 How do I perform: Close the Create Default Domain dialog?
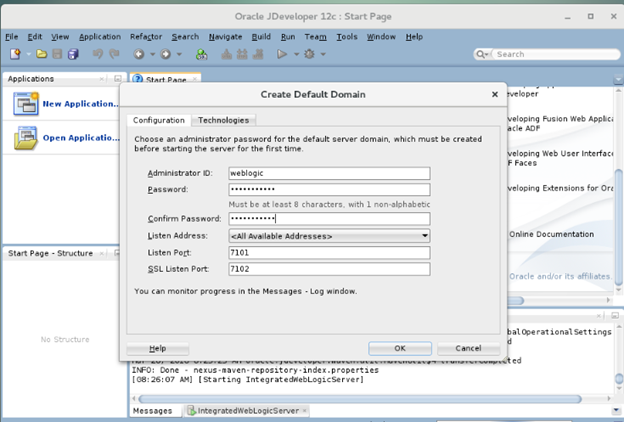coord(494,94)
